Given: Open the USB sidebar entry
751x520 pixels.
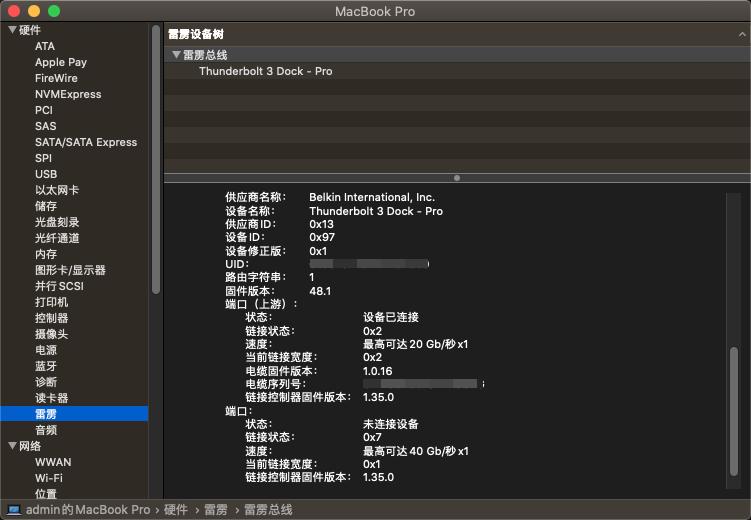Looking at the screenshot, I should [x=46, y=174].
